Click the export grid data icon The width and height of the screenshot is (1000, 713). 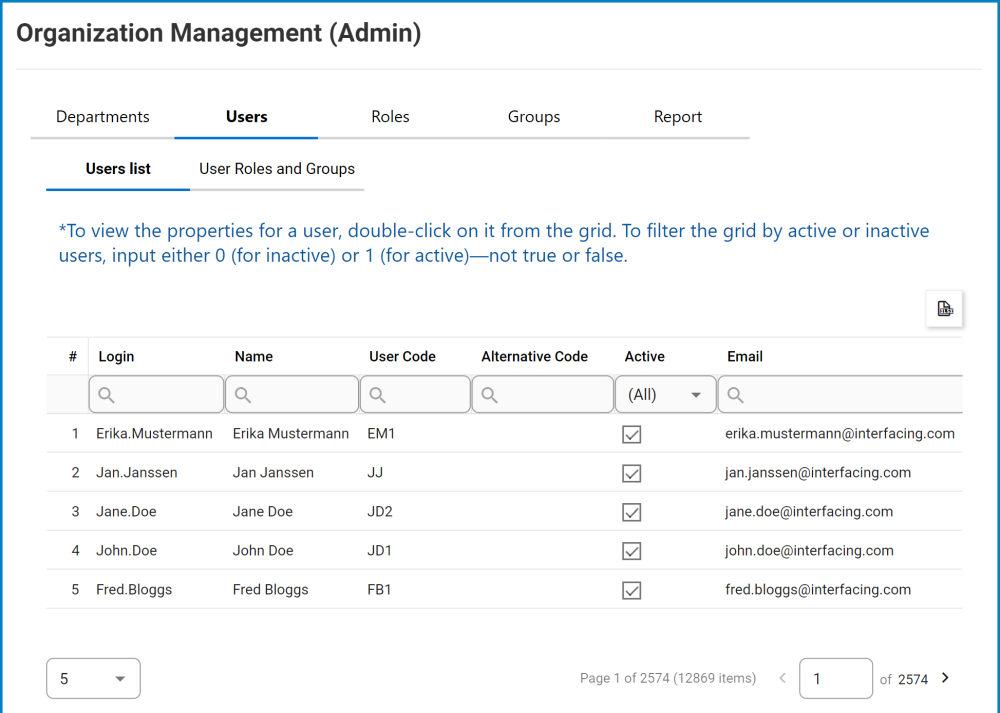pos(944,309)
